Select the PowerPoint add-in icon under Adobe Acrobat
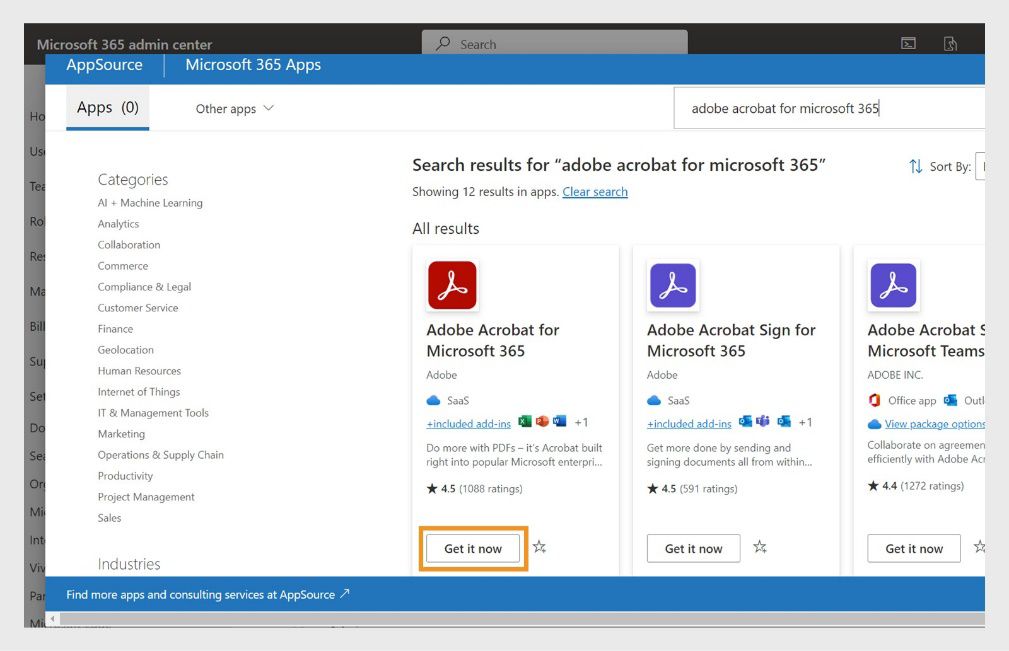 (x=541, y=421)
